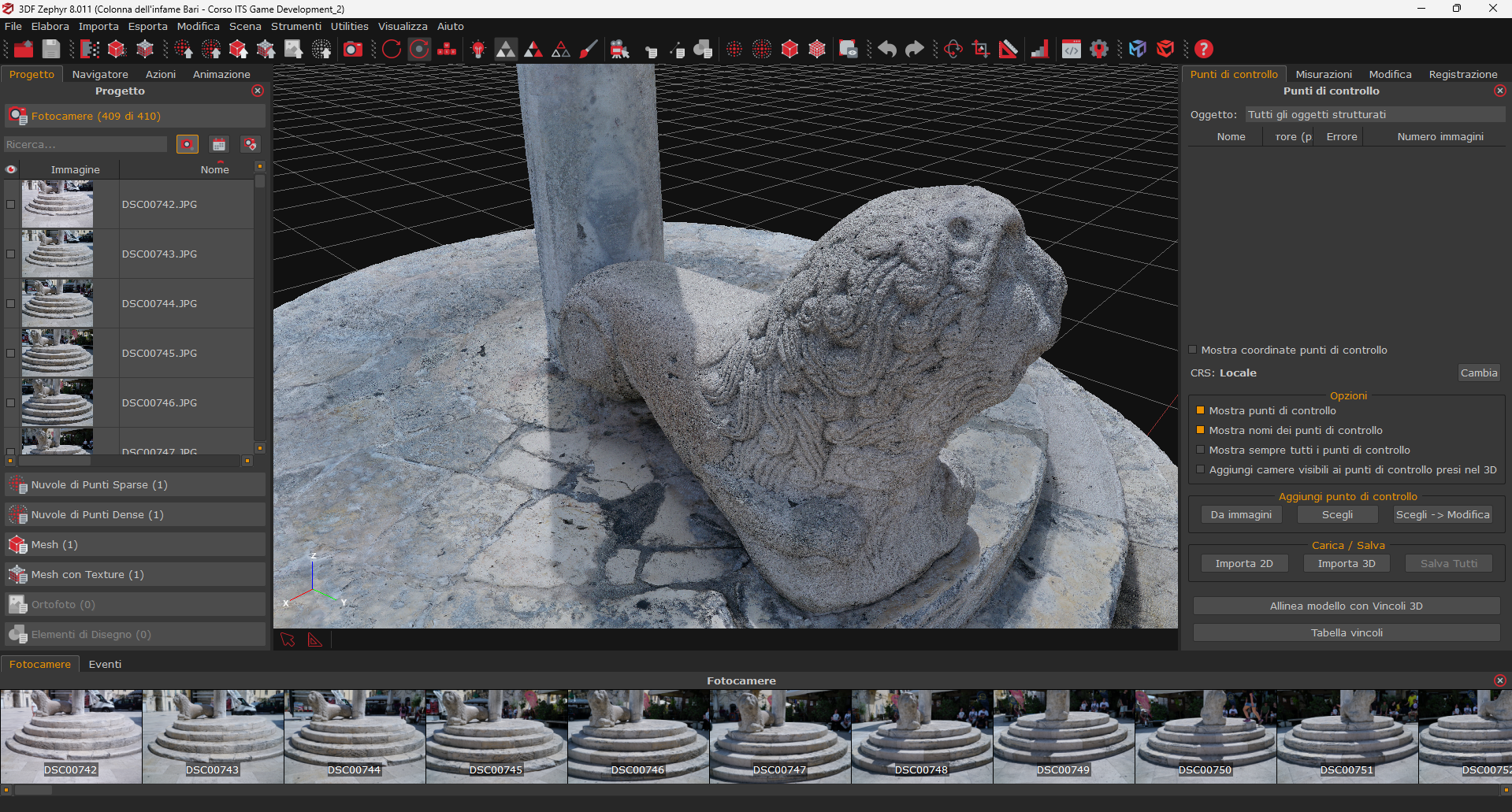The image size is (1512, 812).
Task: Open the Strumenti menu
Action: 295,26
